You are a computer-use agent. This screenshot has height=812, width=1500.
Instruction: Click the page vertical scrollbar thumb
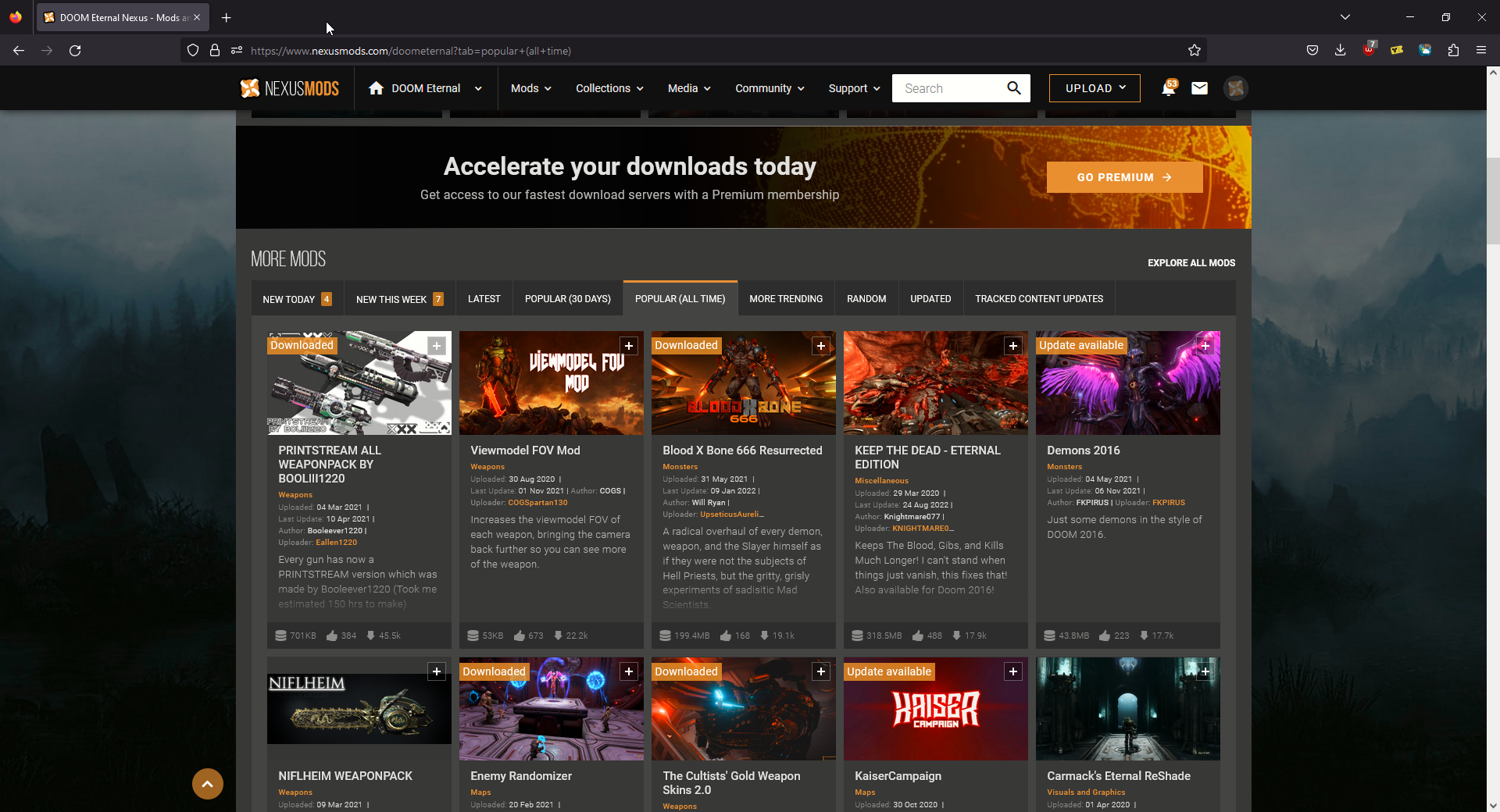coord(1493,201)
